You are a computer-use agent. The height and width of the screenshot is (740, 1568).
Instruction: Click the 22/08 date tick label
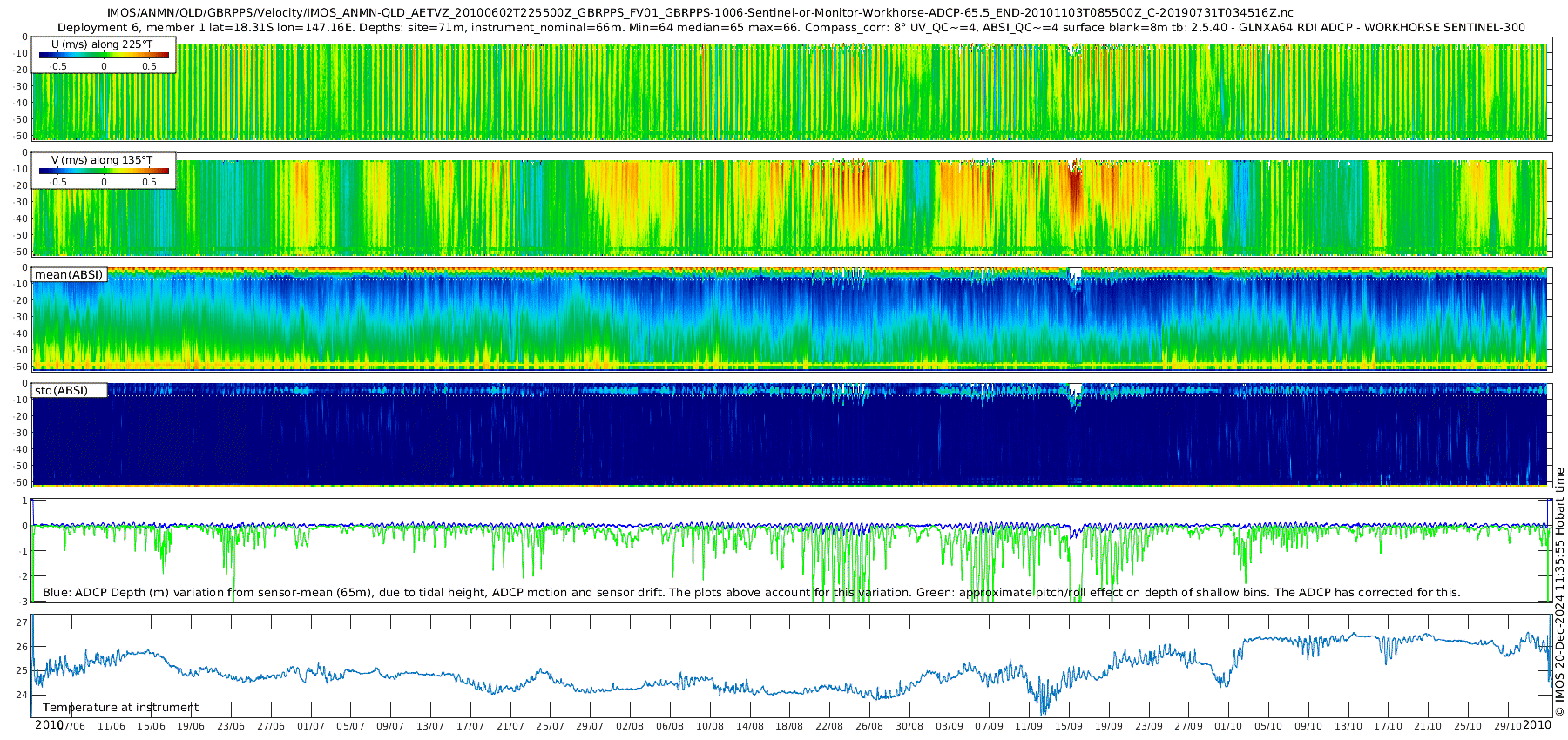point(829,726)
